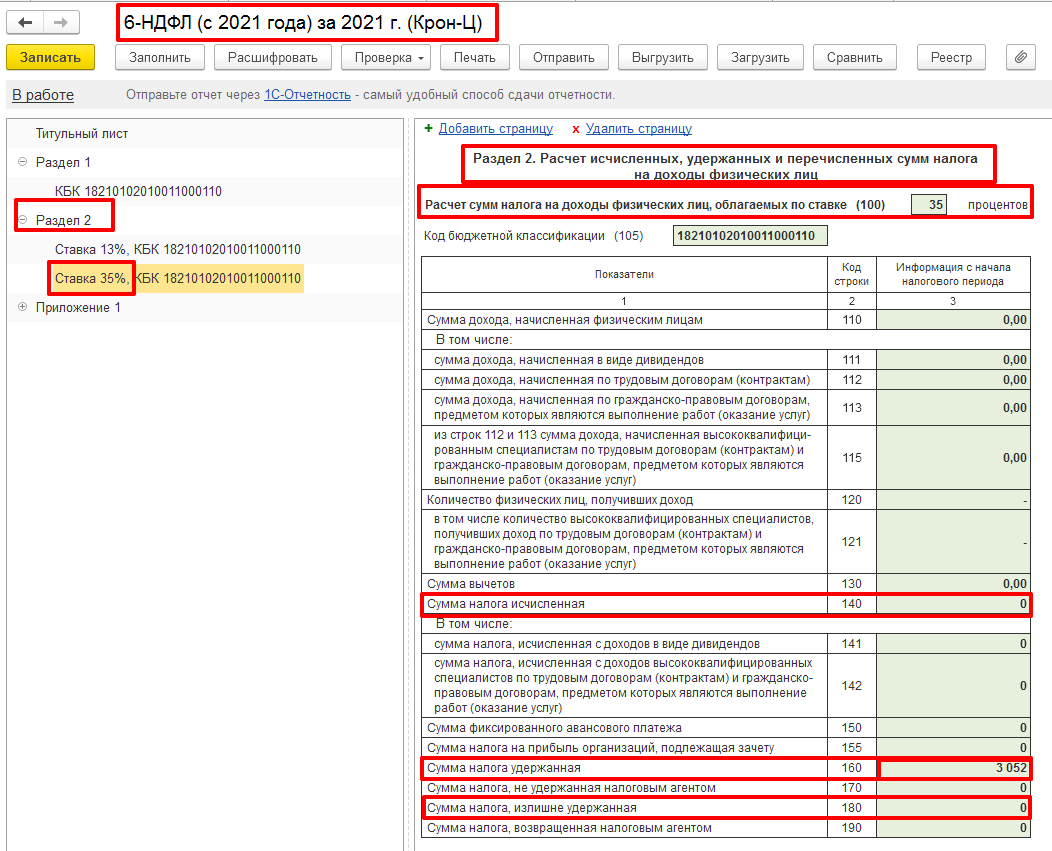This screenshot has height=851, width=1052.
Task: Collapse the Раздел 2 tree node
Action: click(22, 220)
